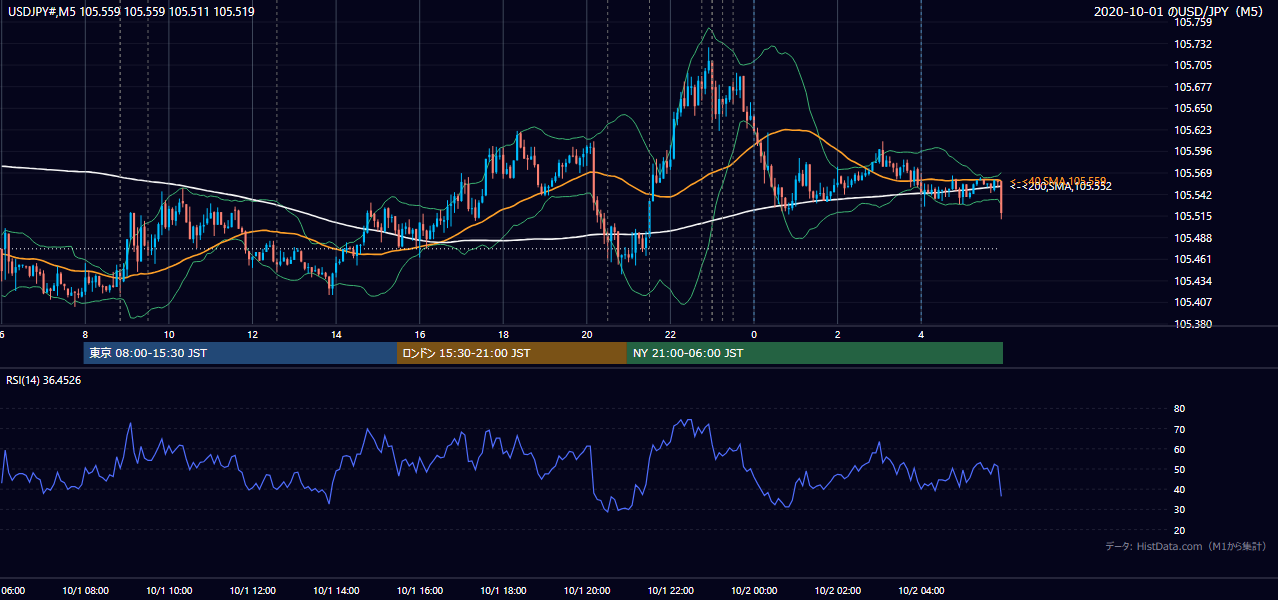Click the 105.380 price axis label

pos(1194,324)
